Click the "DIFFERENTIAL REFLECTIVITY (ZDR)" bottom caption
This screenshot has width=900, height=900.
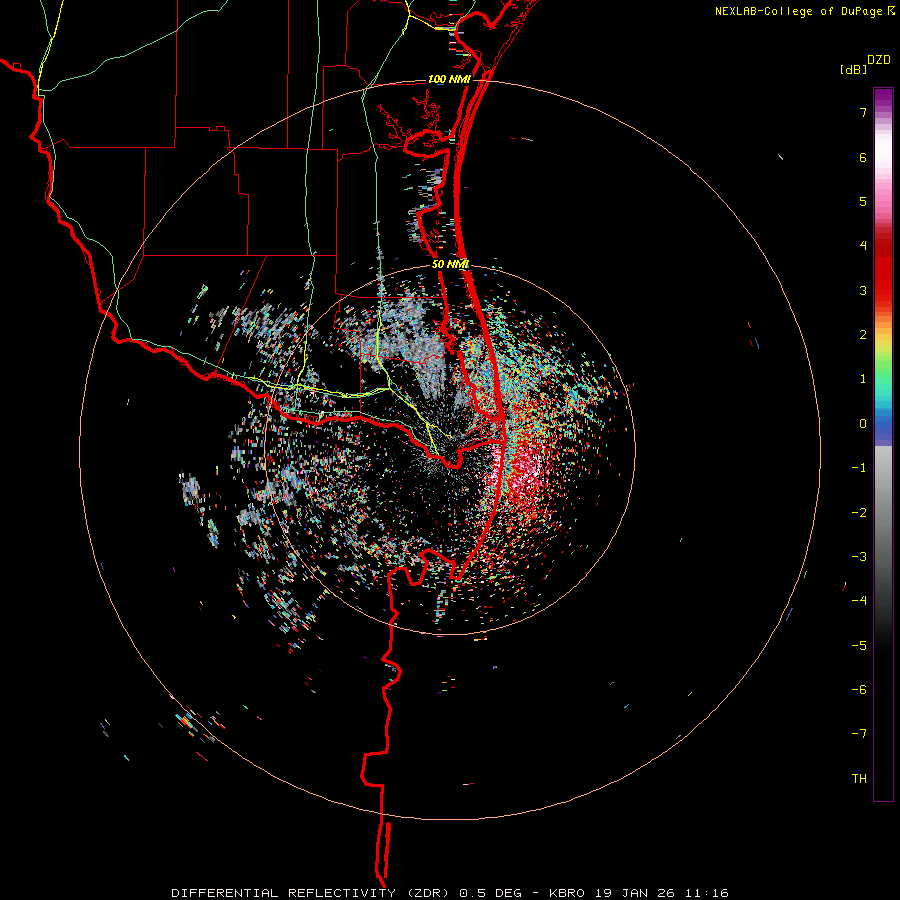310,893
